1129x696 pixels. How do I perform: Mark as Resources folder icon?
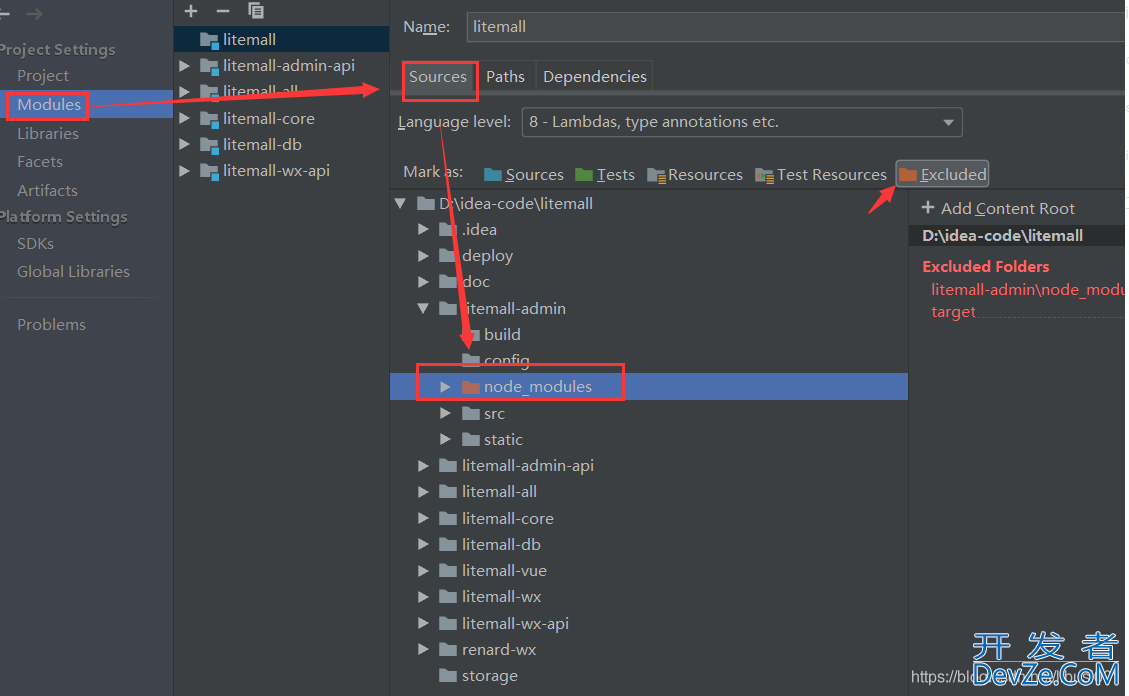click(656, 175)
